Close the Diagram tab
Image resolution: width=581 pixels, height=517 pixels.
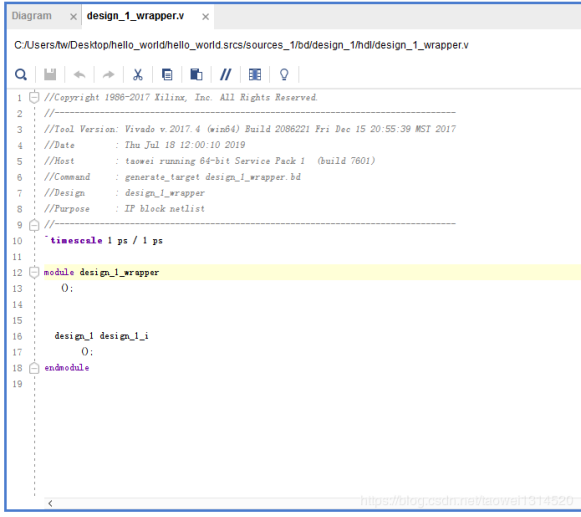point(73,17)
